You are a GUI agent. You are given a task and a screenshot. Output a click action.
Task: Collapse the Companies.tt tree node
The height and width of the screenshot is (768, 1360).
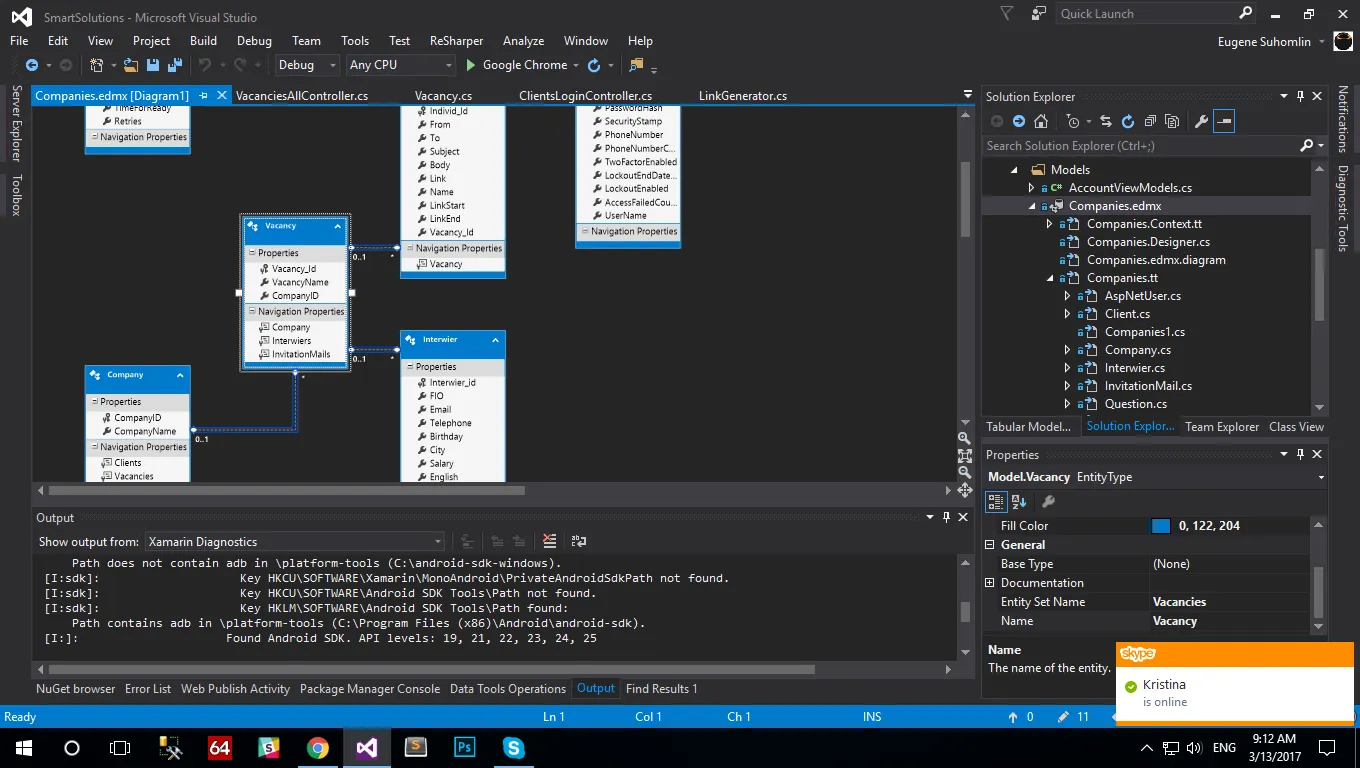click(x=1050, y=278)
